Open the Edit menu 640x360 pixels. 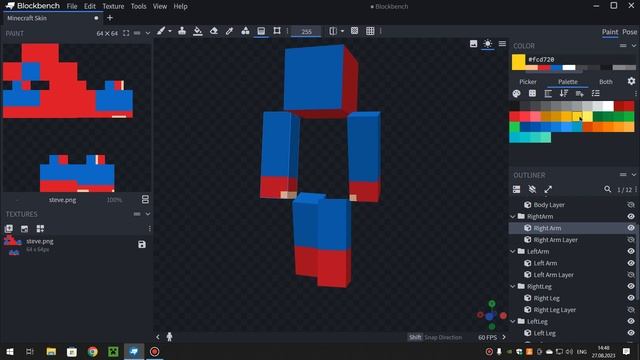click(90, 7)
